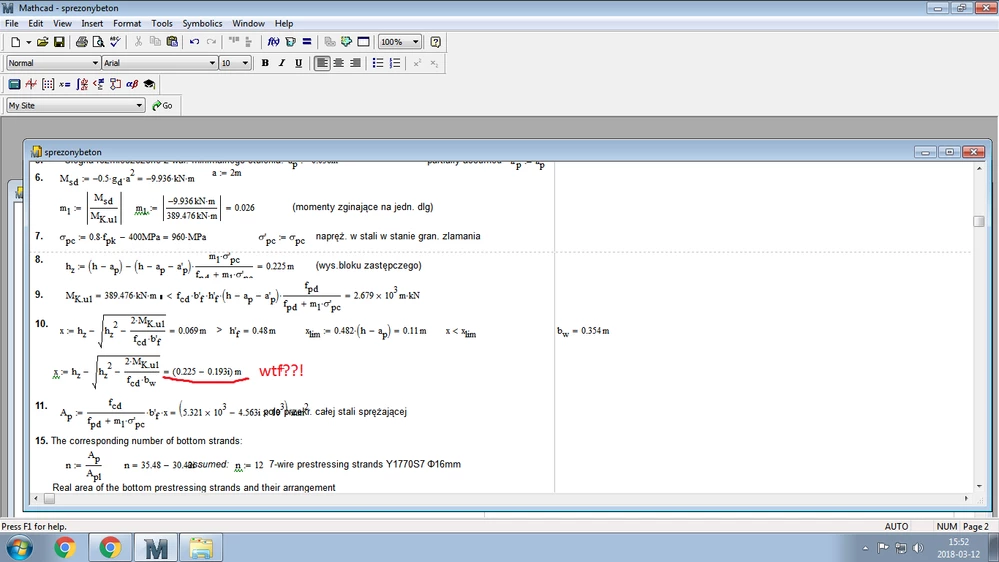Screen dimensions: 999x562
Task: Switch to first Chrome taskbar icon
Action: [65, 547]
